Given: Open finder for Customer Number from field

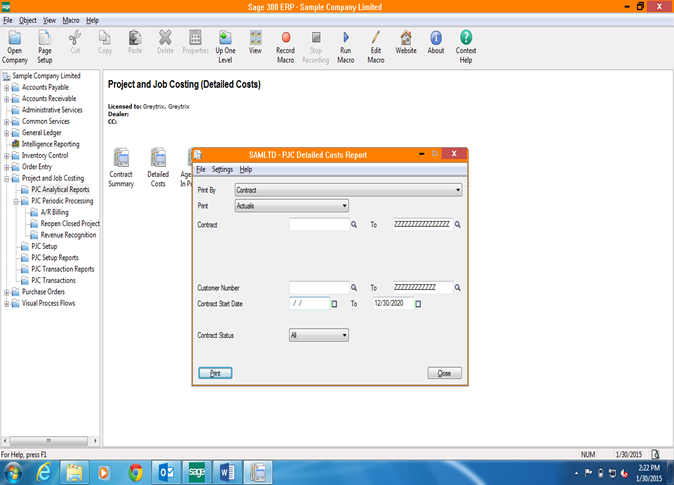Looking at the screenshot, I should pos(354,288).
